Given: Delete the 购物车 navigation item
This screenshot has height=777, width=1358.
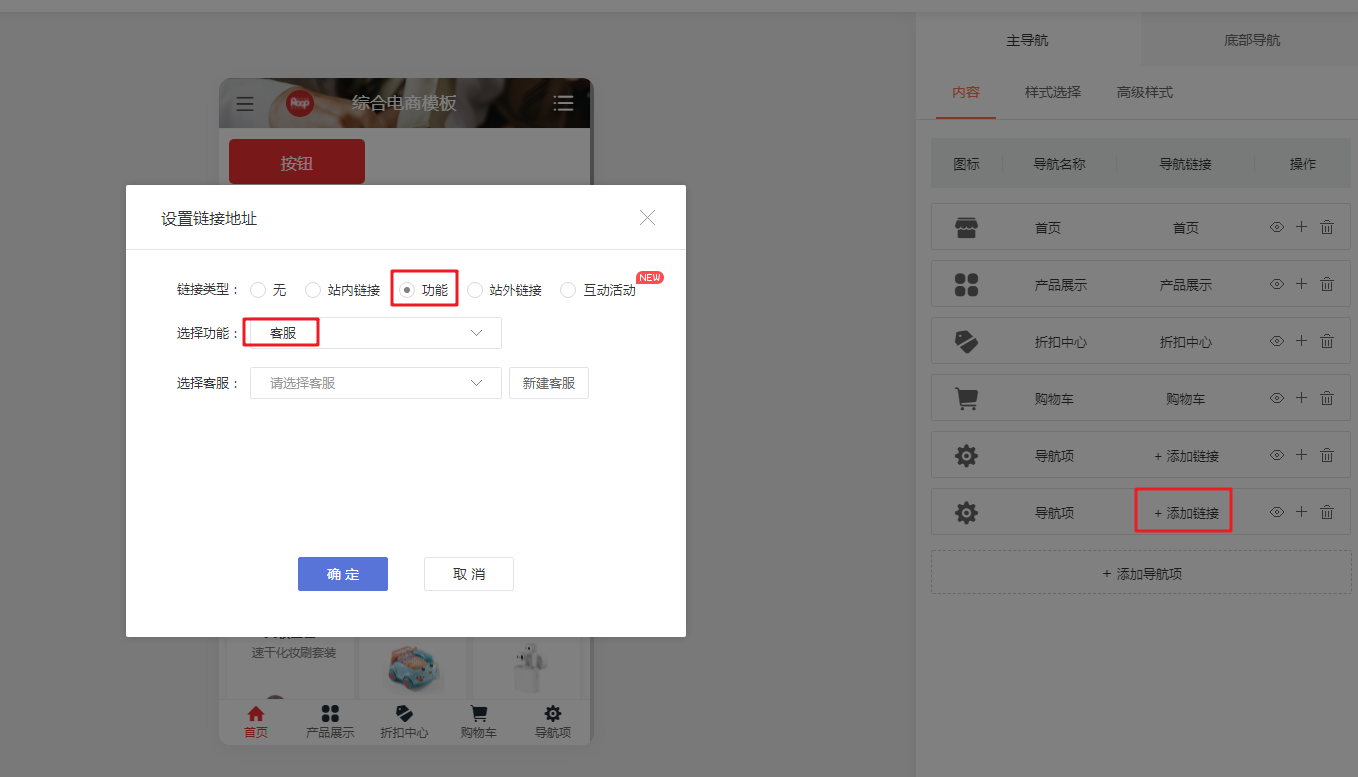Looking at the screenshot, I should point(1327,398).
